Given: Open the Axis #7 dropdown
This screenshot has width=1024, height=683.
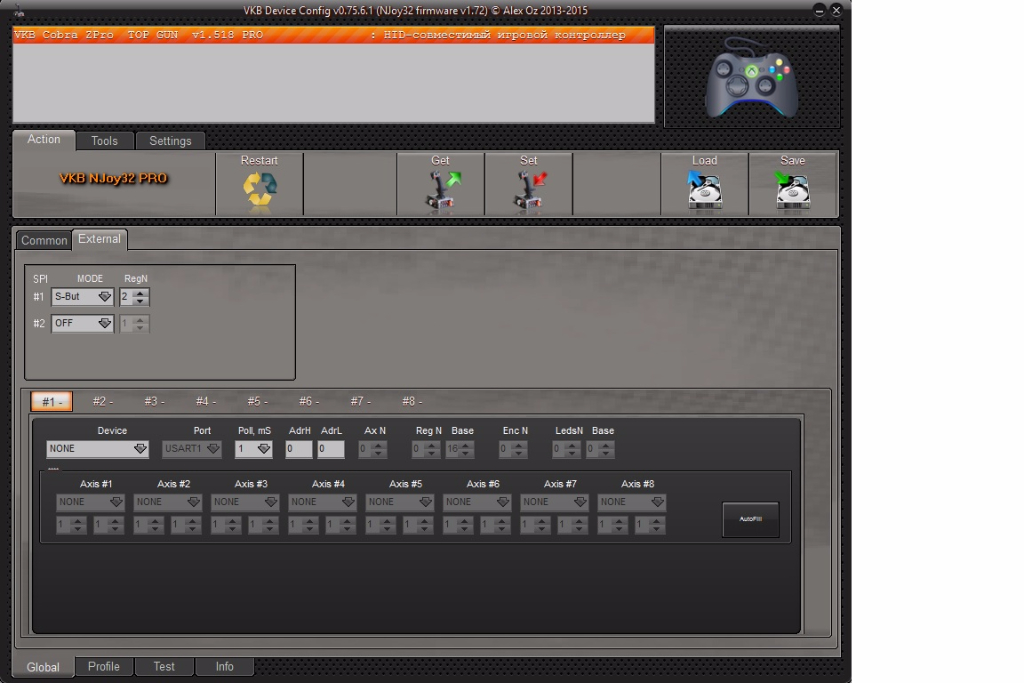Looking at the screenshot, I should (554, 501).
